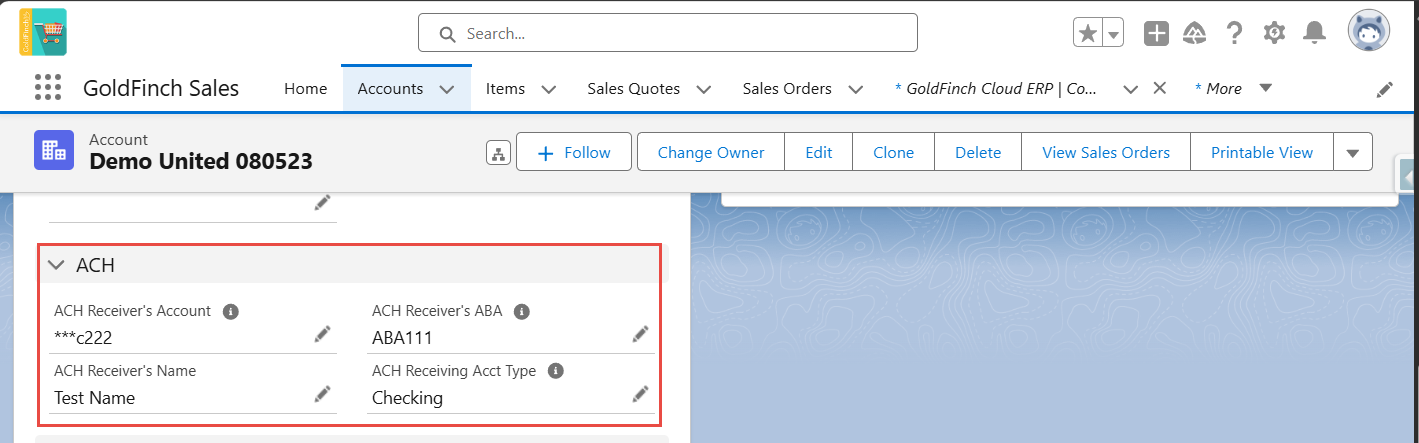Click the Checking account type value

click(x=407, y=398)
